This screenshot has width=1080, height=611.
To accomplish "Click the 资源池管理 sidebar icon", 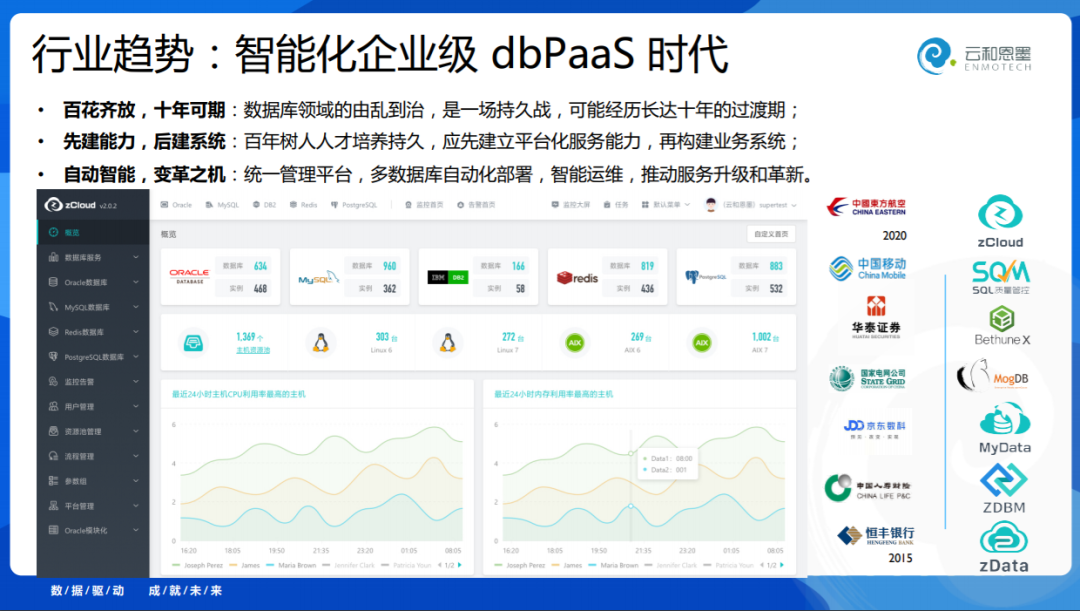I will [x=53, y=431].
